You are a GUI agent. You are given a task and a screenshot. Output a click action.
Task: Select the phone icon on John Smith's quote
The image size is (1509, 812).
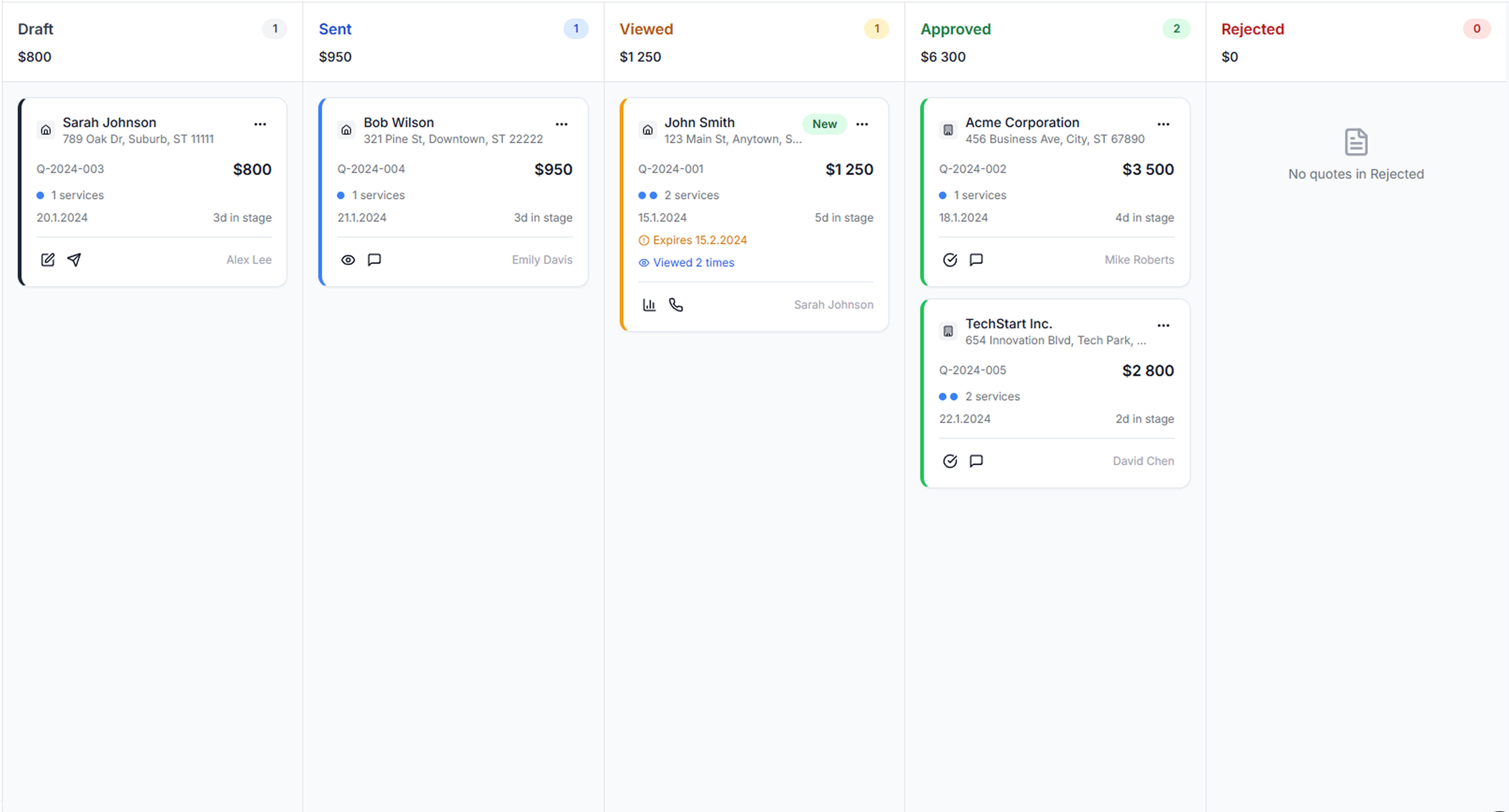(676, 305)
